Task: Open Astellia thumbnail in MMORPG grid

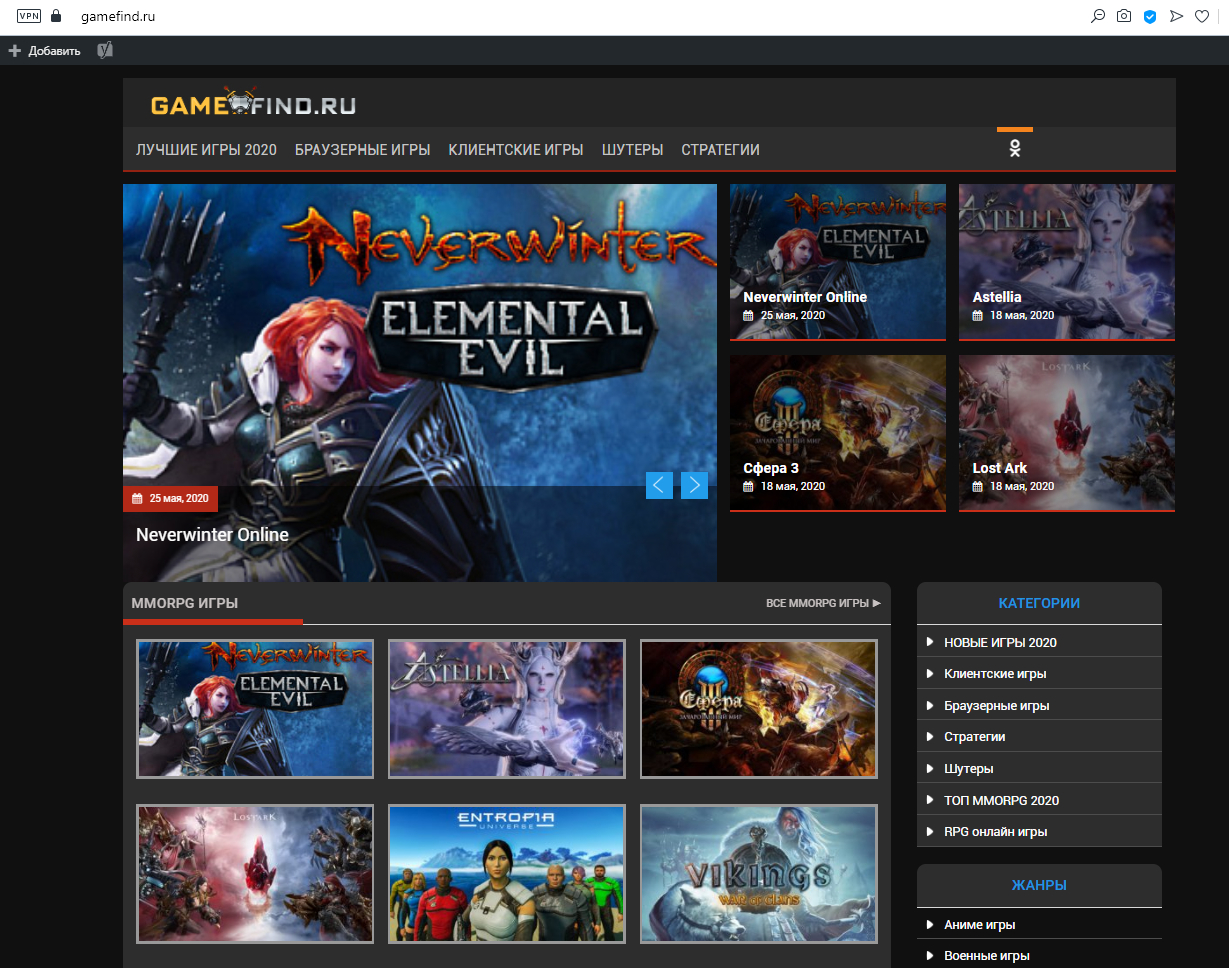Action: (507, 709)
